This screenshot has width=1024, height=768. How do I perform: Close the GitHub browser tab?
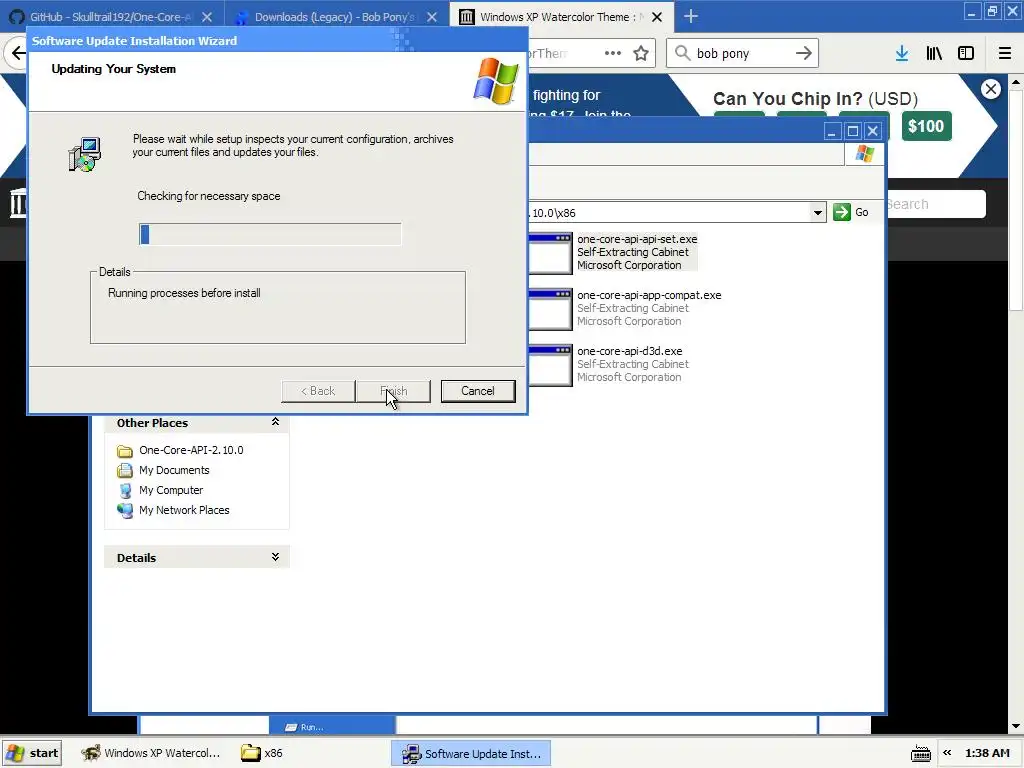pos(206,17)
